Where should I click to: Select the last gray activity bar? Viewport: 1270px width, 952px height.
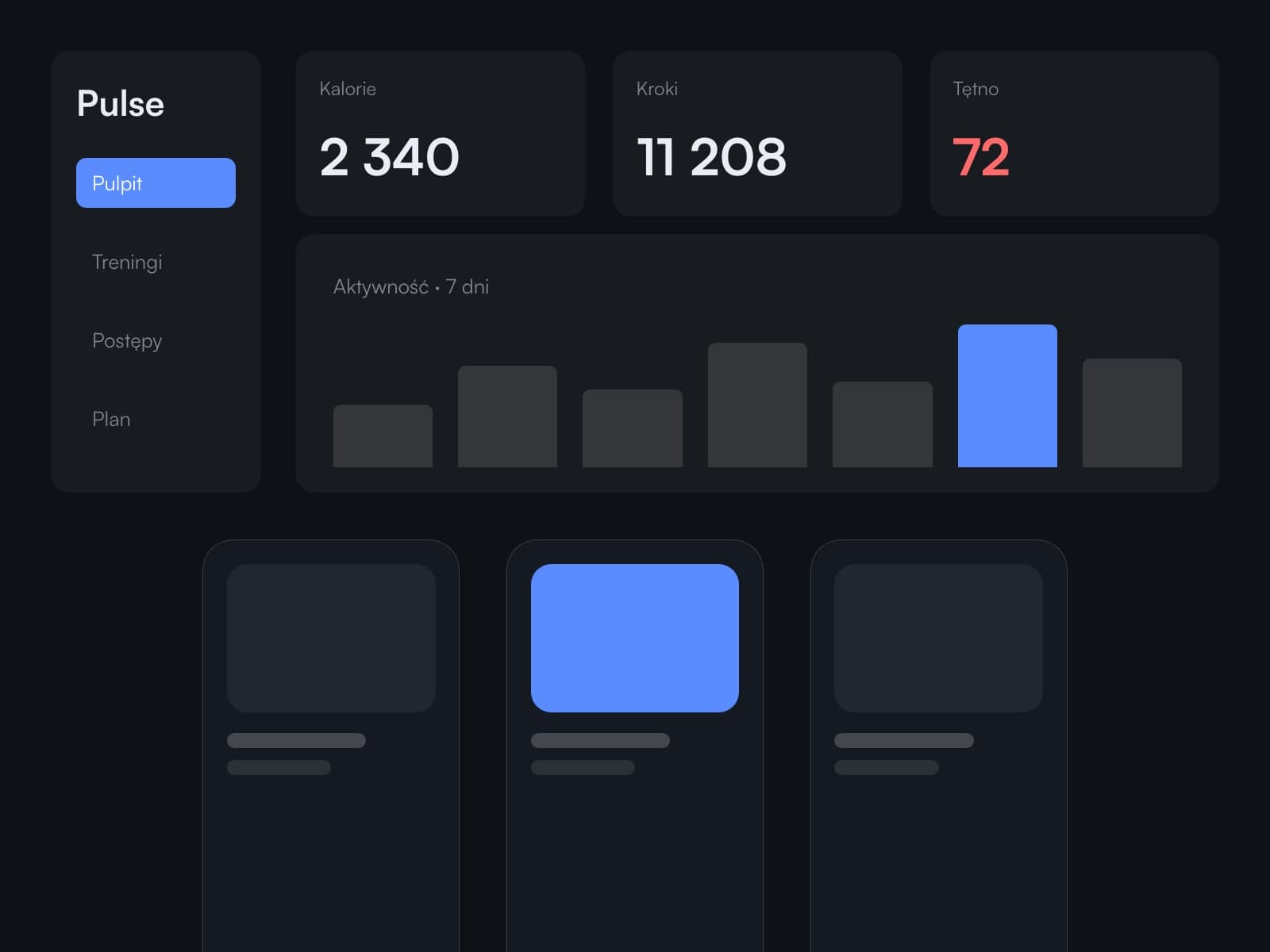tap(1132, 413)
